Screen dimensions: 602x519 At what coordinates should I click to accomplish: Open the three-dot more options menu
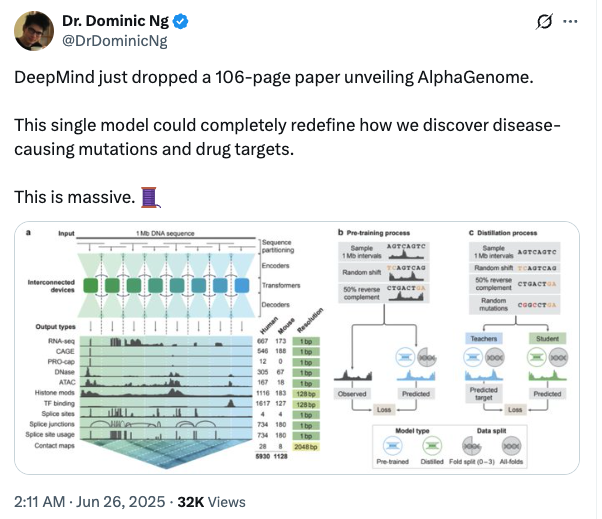pyautogui.click(x=571, y=21)
